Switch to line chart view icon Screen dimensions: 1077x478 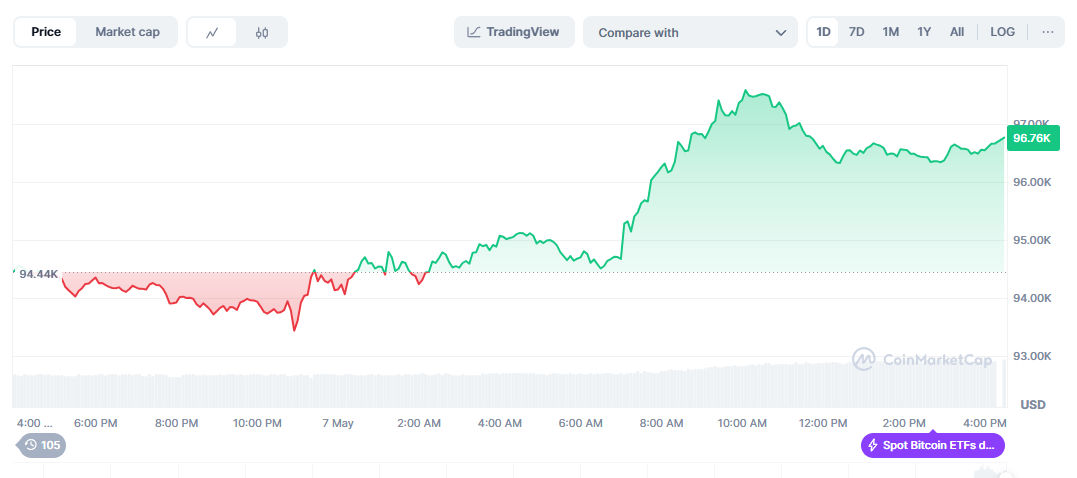click(x=212, y=32)
